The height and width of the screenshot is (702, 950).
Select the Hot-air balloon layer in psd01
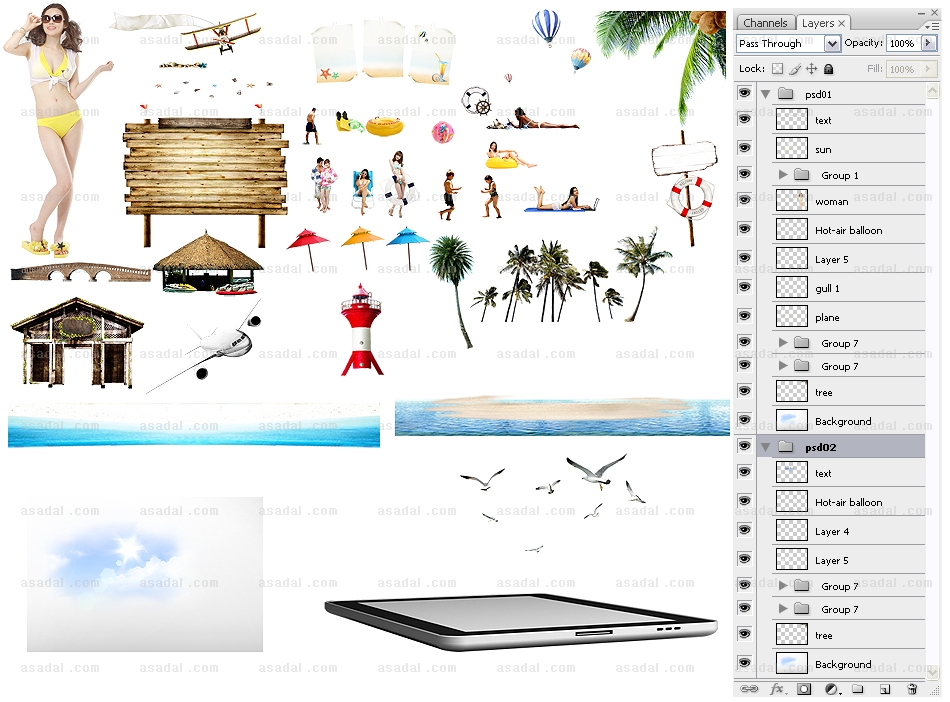click(848, 230)
